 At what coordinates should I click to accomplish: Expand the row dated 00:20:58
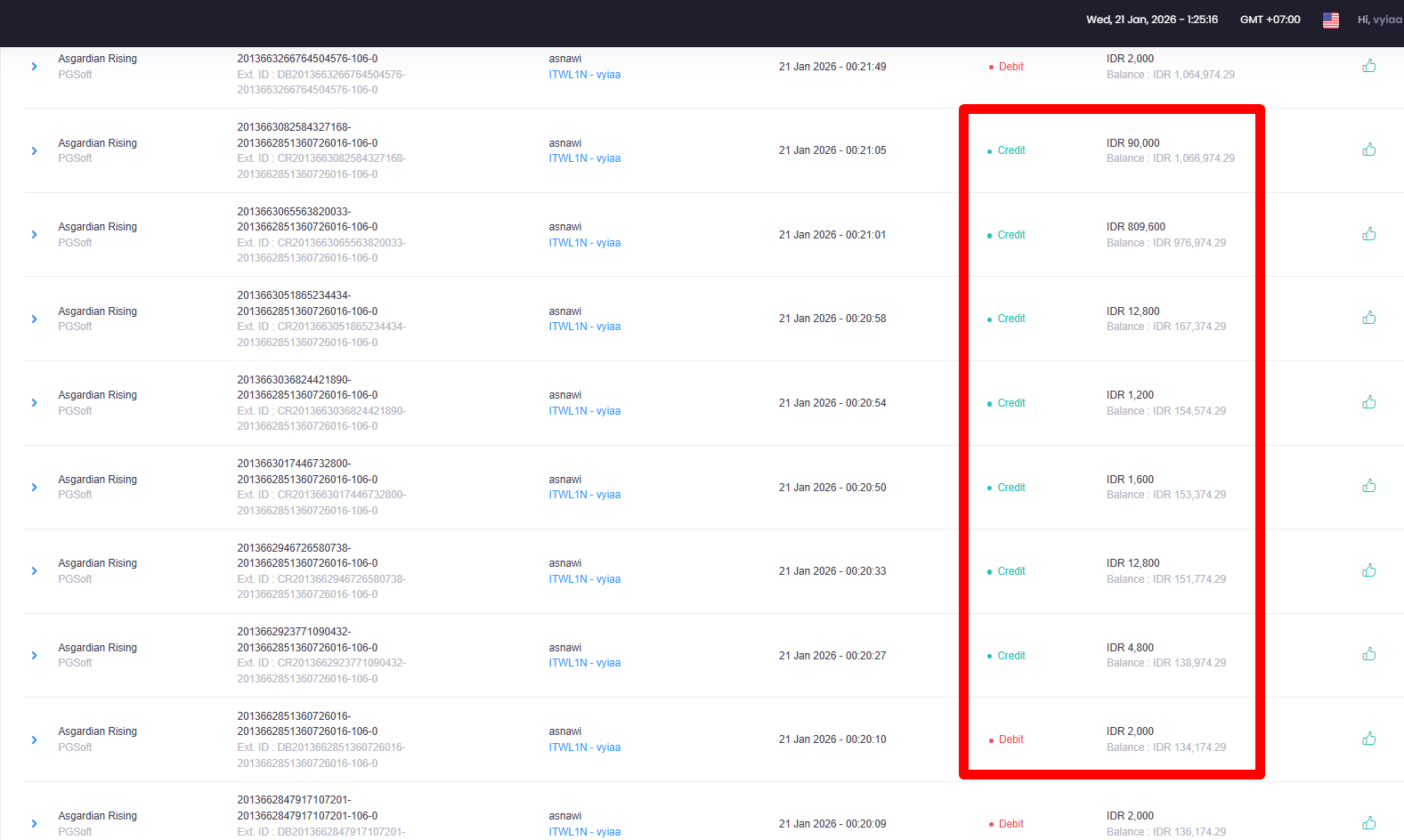coord(34,319)
